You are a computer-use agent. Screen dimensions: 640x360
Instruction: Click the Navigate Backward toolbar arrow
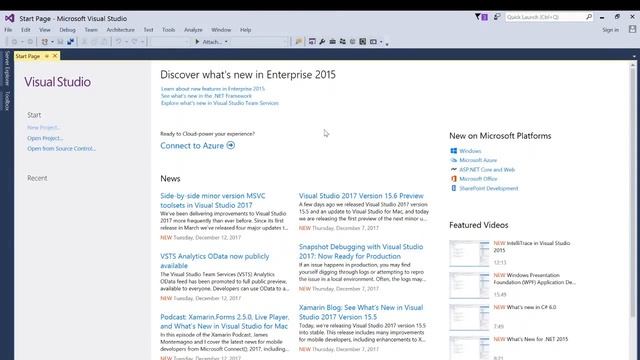point(14,42)
